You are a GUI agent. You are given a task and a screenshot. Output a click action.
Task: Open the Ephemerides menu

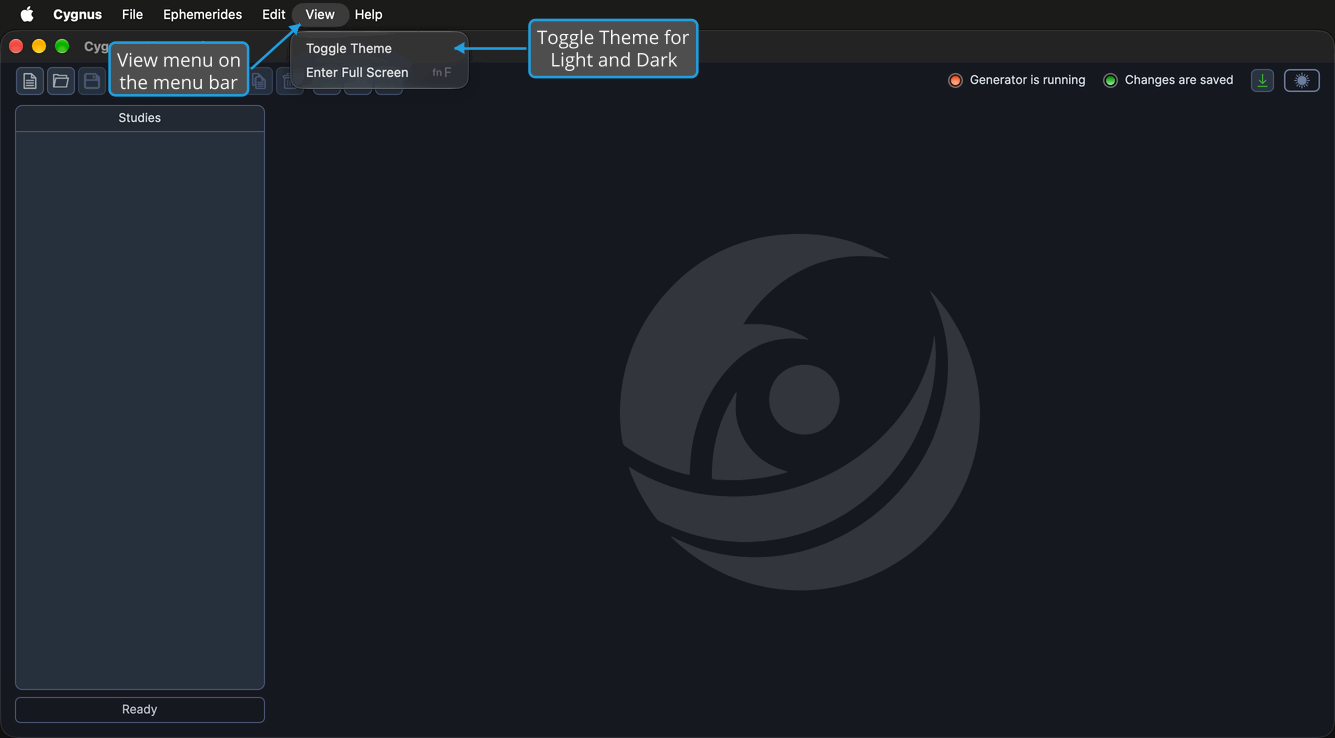point(202,14)
